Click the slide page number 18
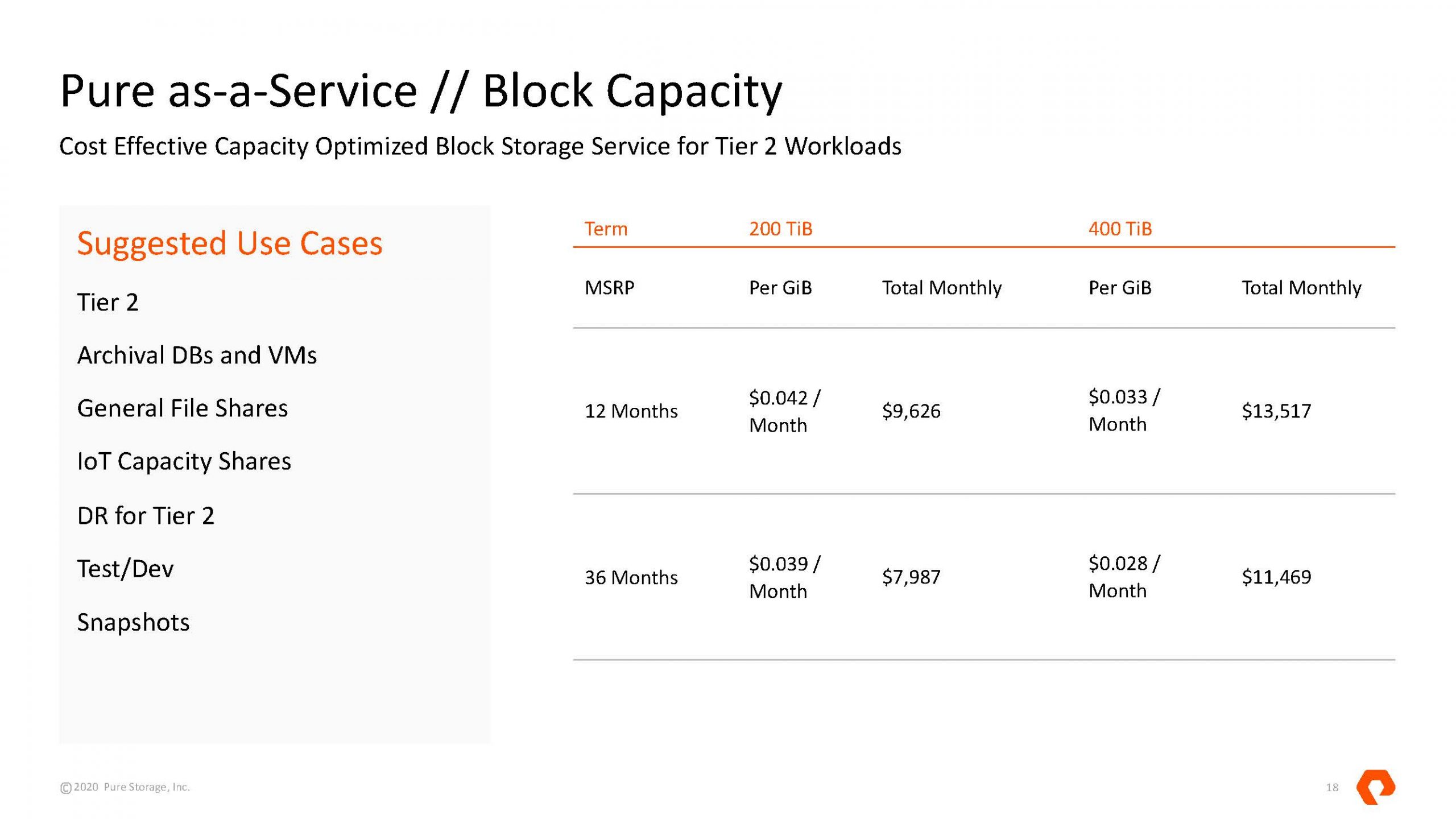Image resolution: width=1456 pixels, height=819 pixels. pyautogui.click(x=1332, y=788)
